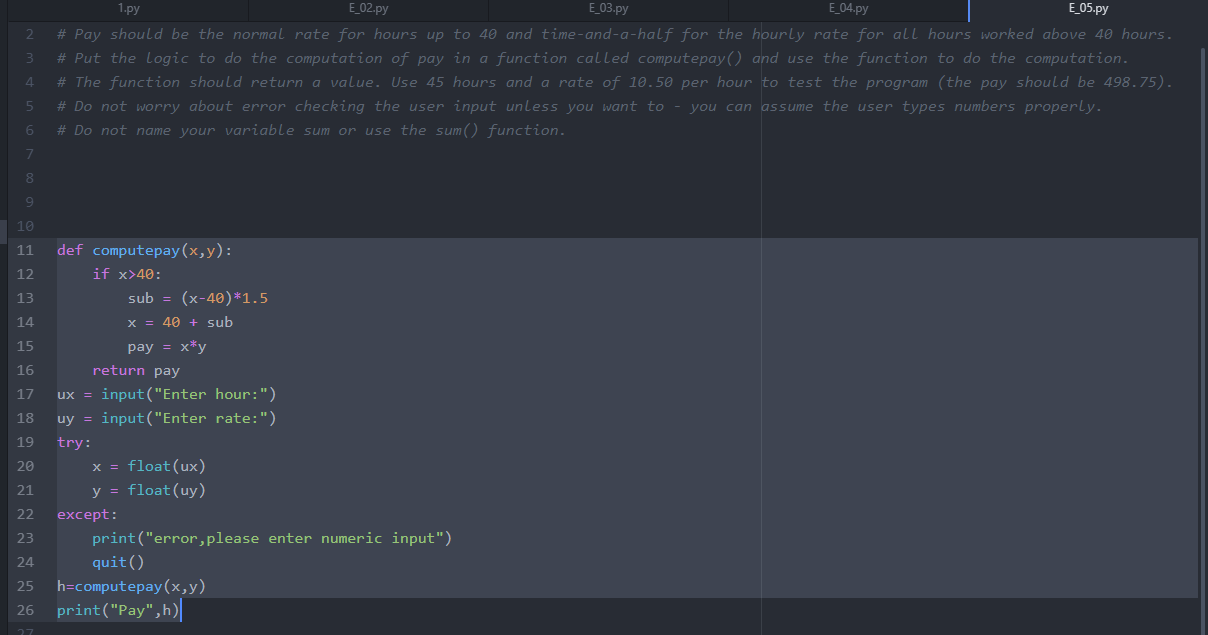Click the 'return pay' statement
Screen dimensions: 1208x635
(136, 370)
